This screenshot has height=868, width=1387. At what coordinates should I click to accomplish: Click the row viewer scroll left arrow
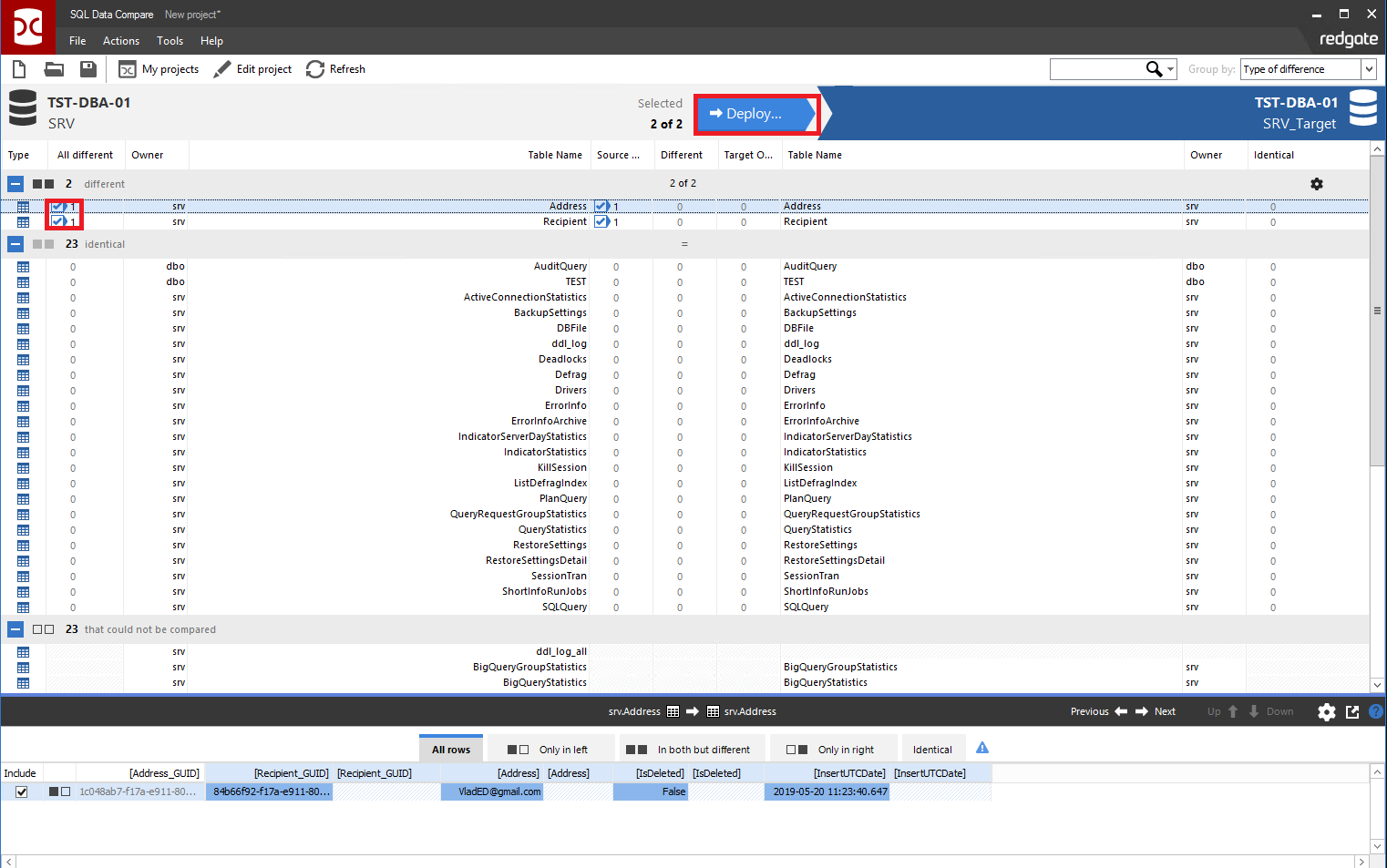point(8,862)
